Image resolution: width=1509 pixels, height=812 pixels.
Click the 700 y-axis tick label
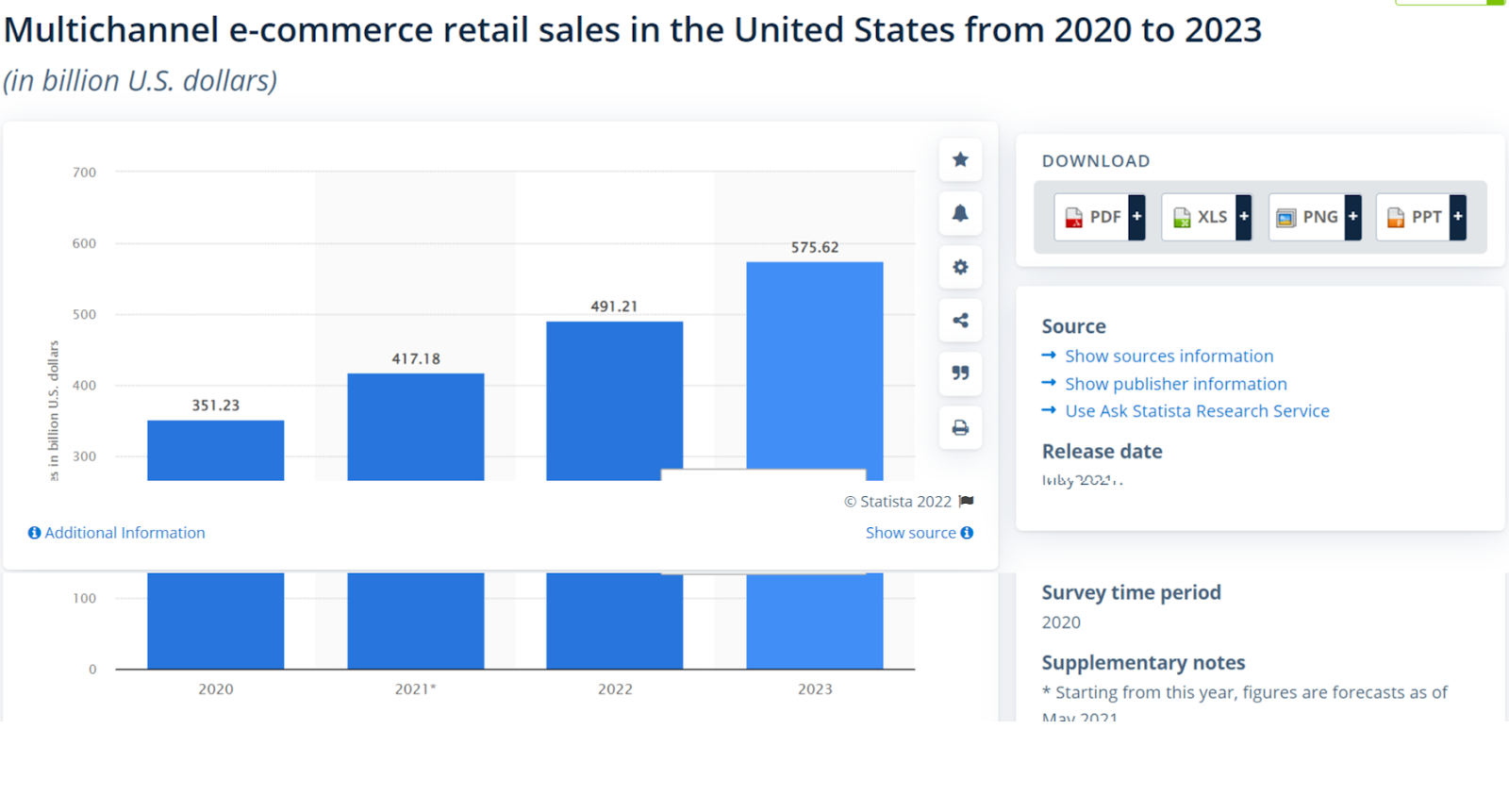tap(84, 173)
